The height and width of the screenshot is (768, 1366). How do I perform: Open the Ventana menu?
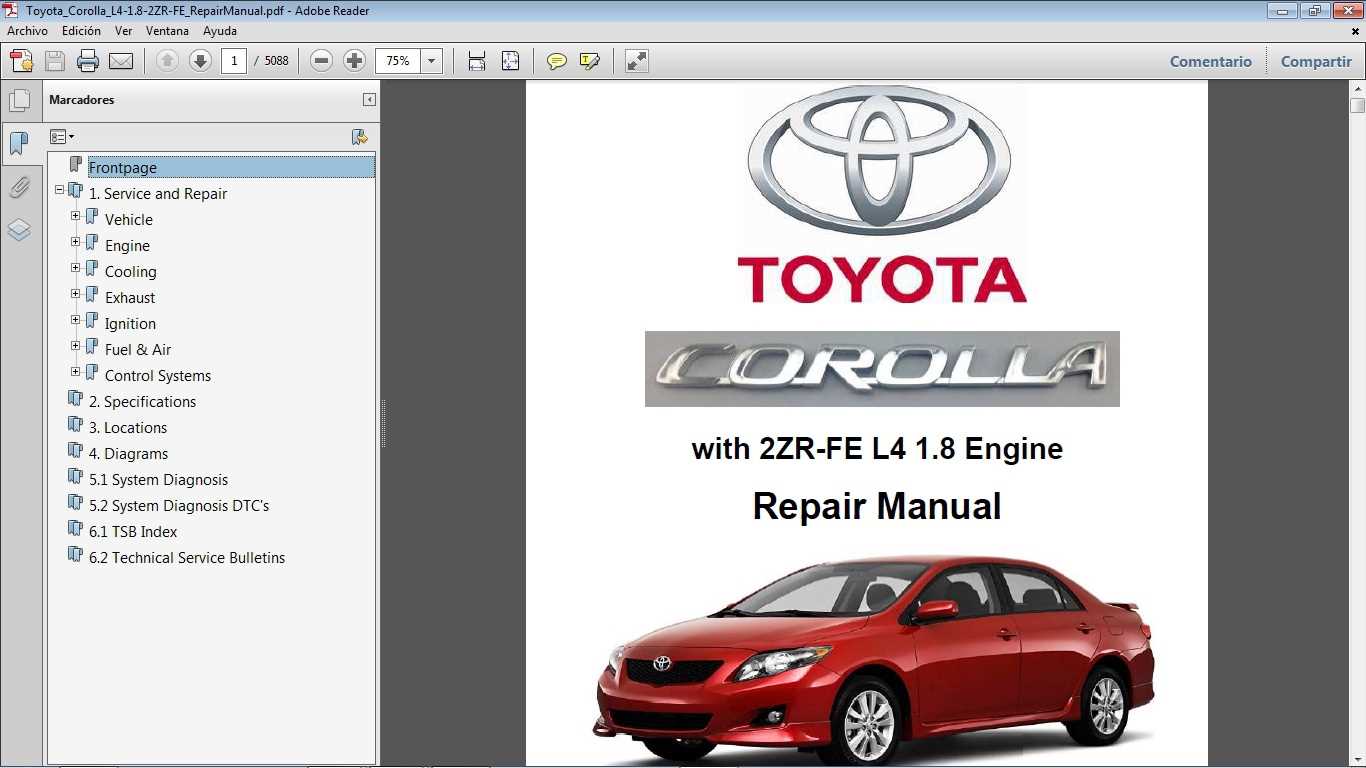167,31
